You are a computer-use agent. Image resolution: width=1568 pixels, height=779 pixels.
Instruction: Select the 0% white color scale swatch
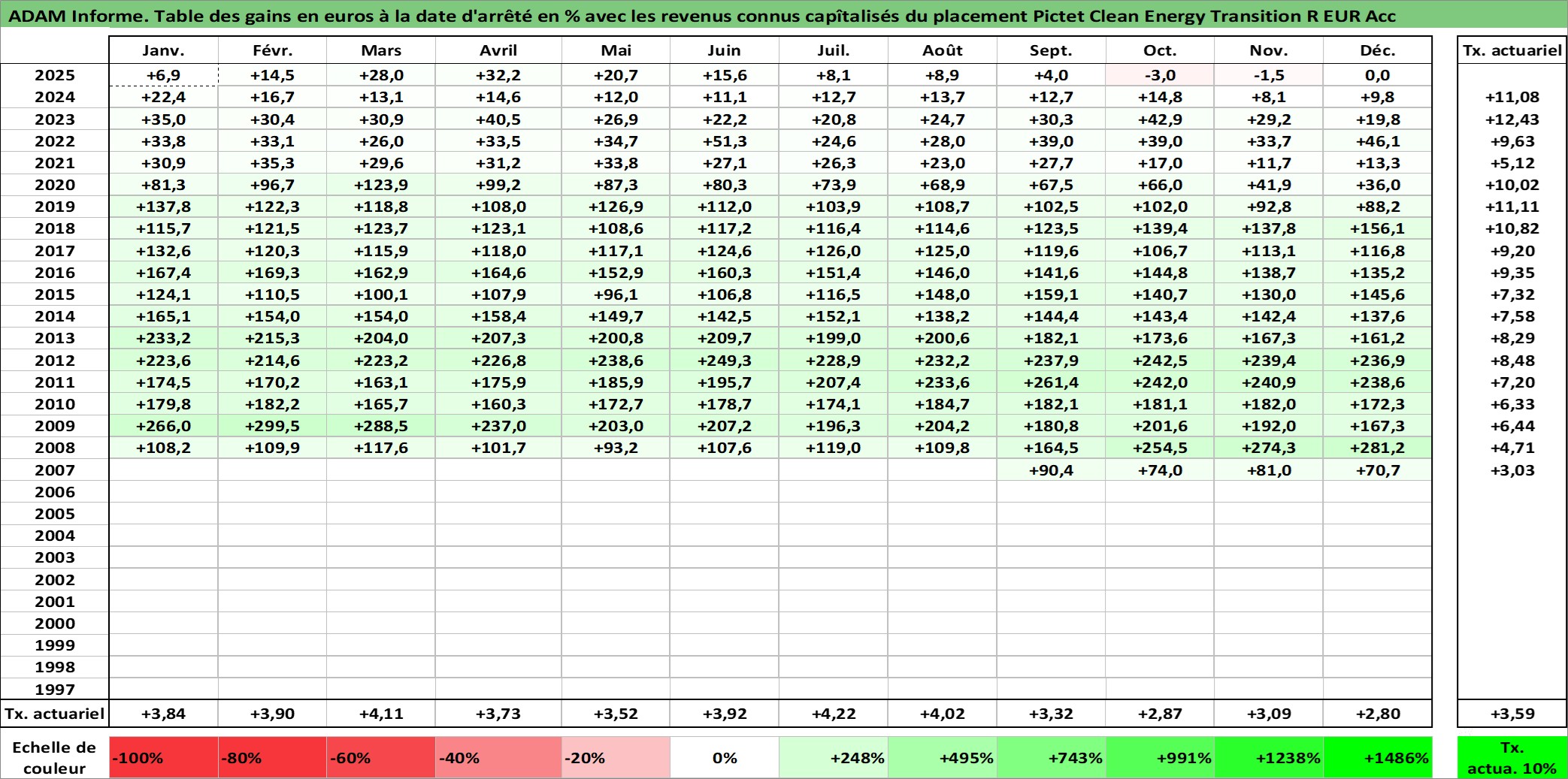[x=725, y=757]
